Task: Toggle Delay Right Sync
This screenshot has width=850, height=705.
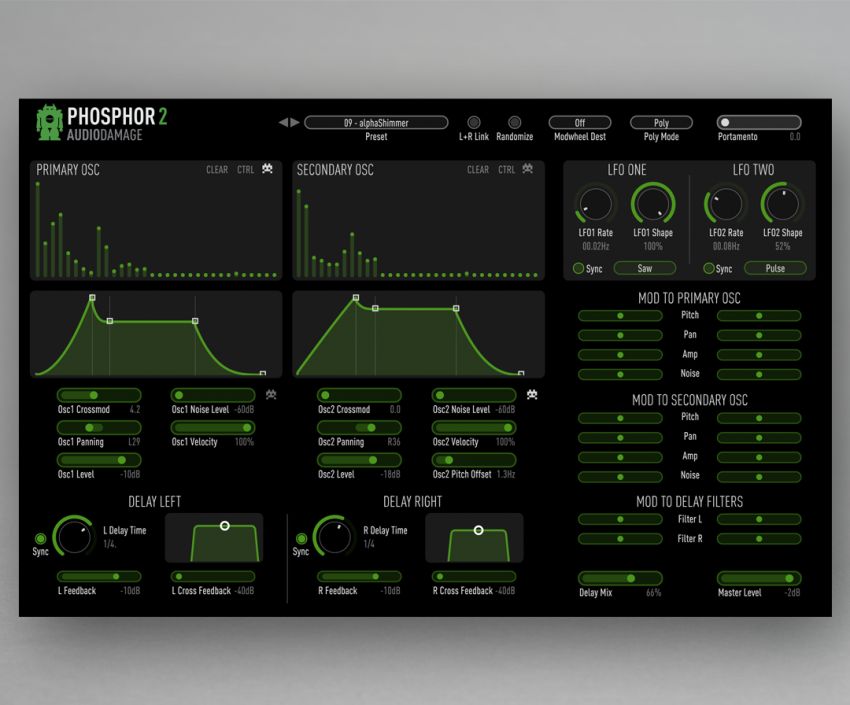Action: tap(301, 539)
